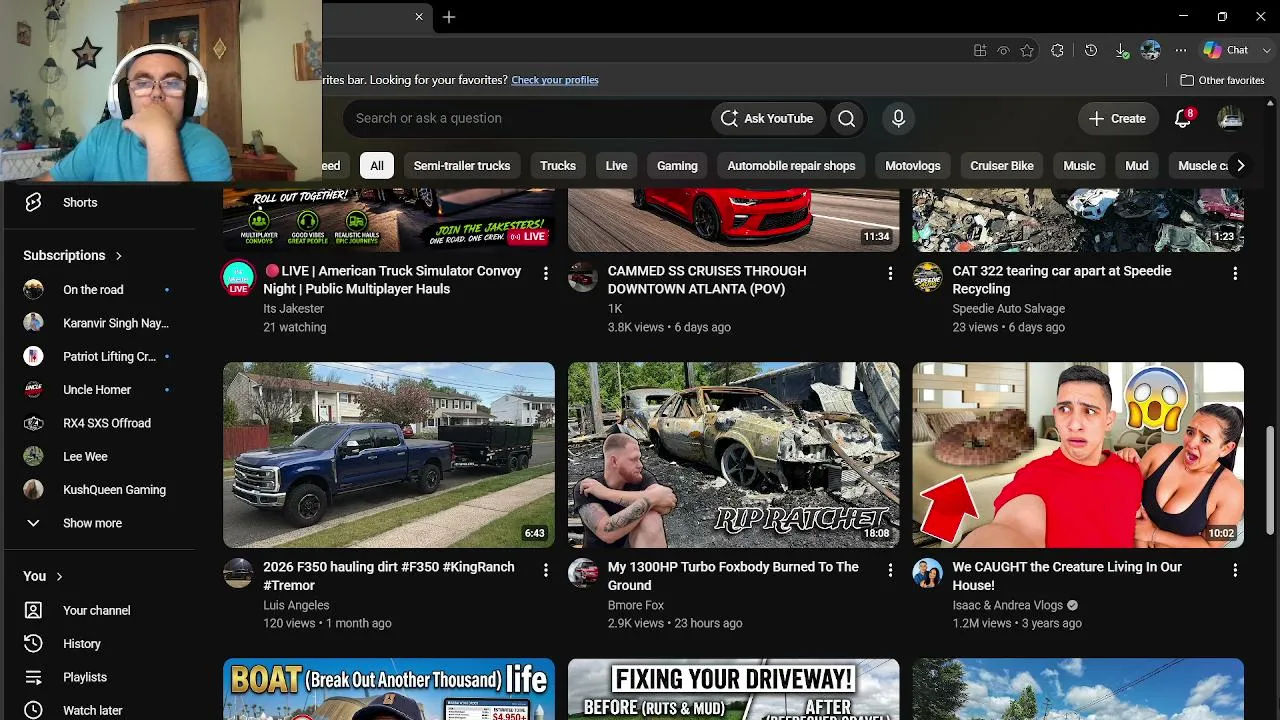Screen dimensions: 1280x720
Task: Open options for 2026 F350 video
Action: pyautogui.click(x=545, y=570)
